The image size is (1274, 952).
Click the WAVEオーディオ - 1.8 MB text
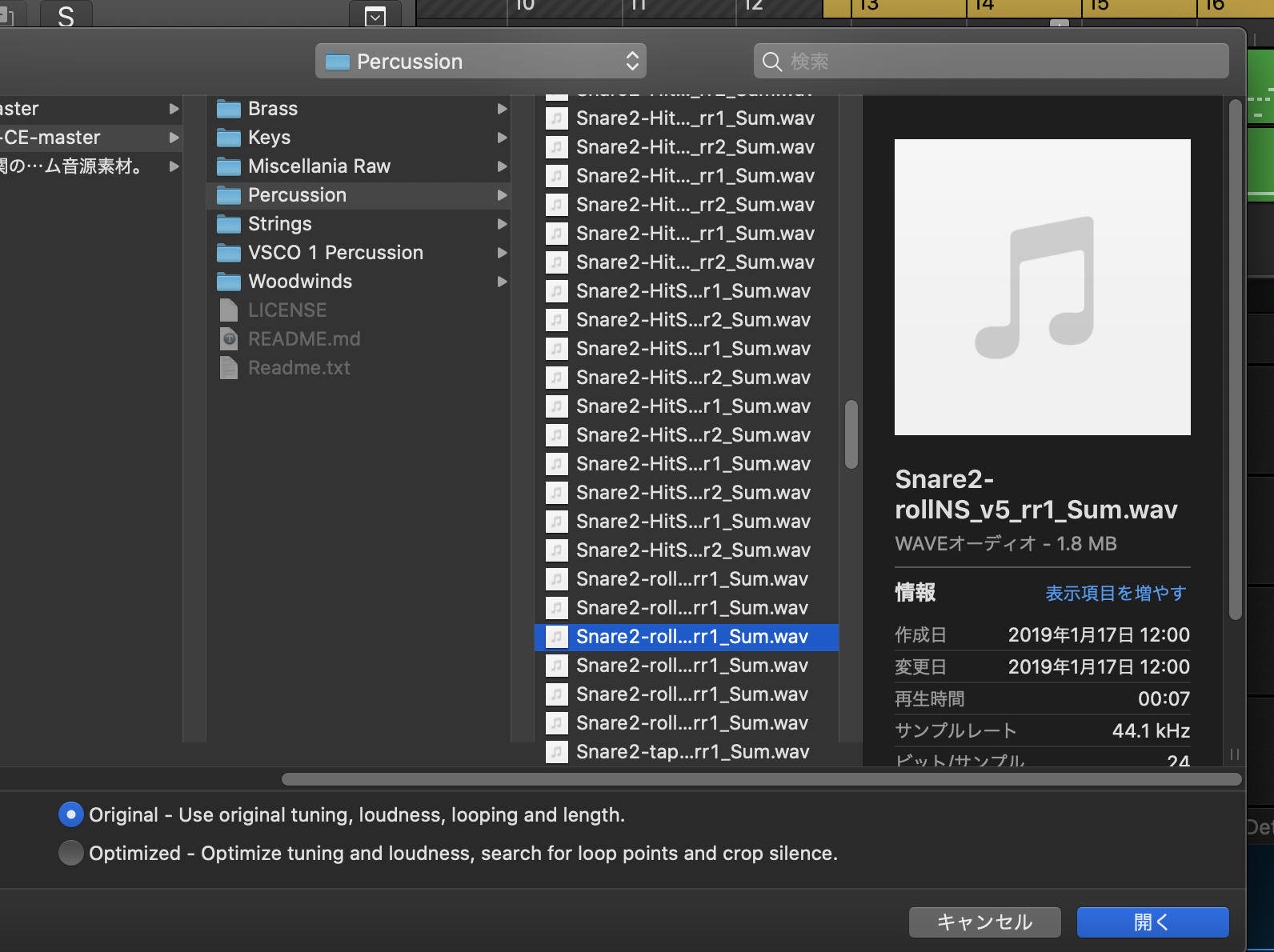1006,544
